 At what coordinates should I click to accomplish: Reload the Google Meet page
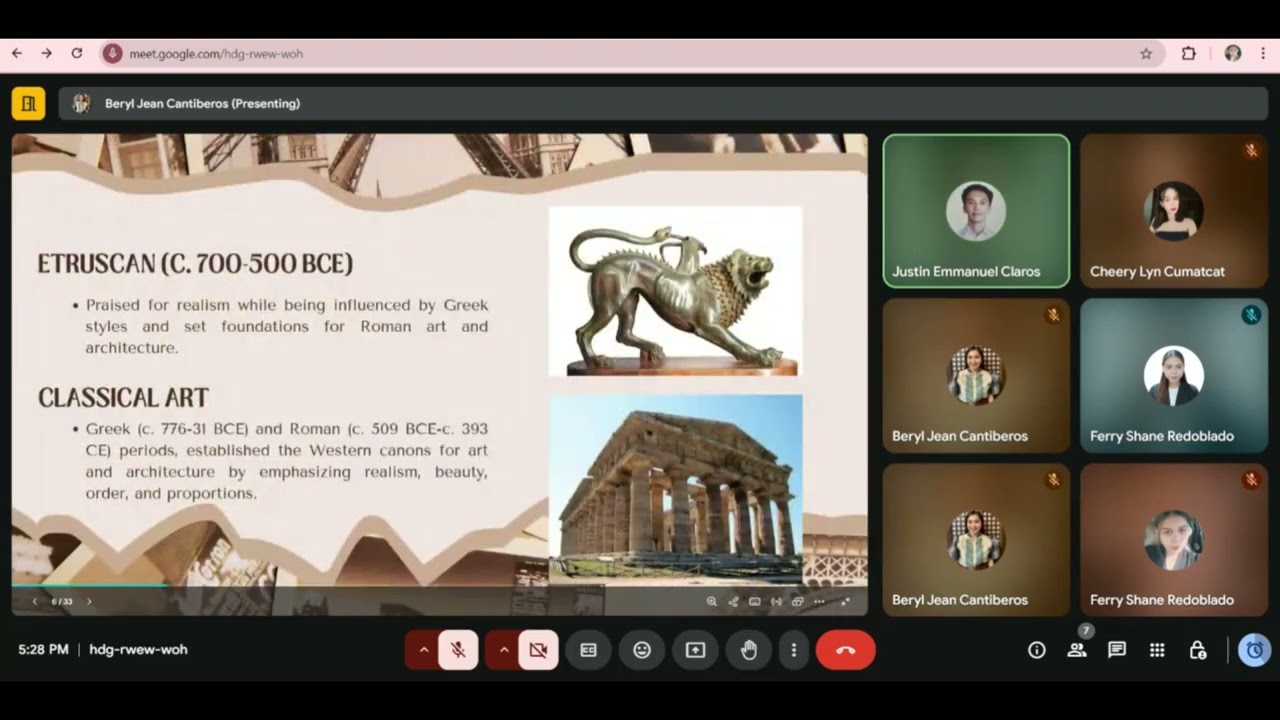(77, 53)
